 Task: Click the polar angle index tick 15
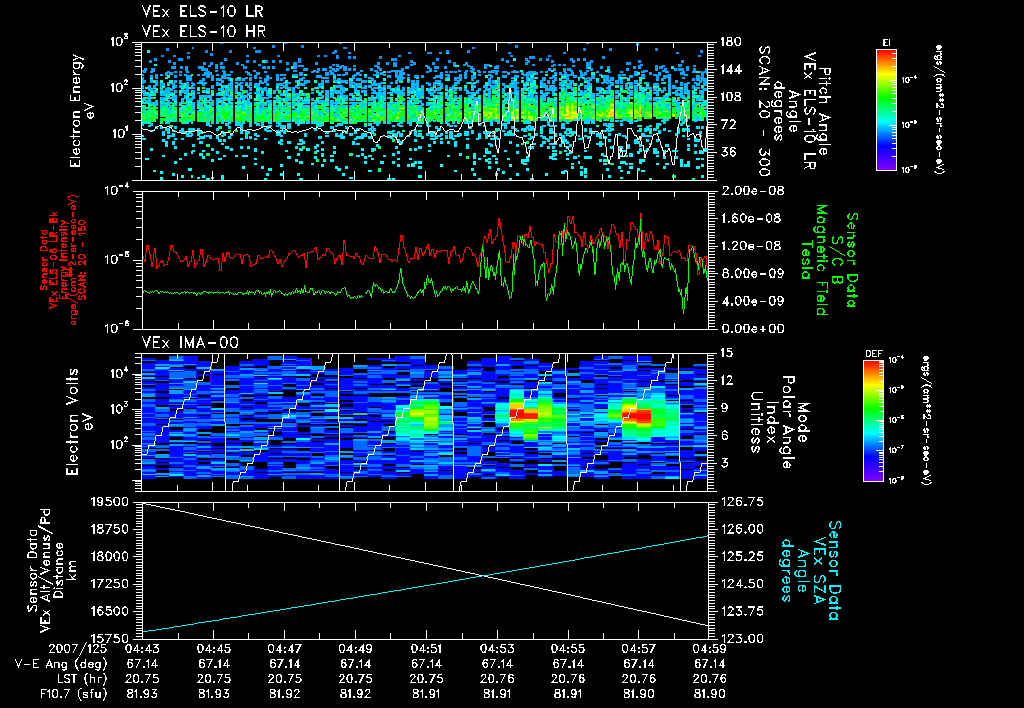point(726,353)
